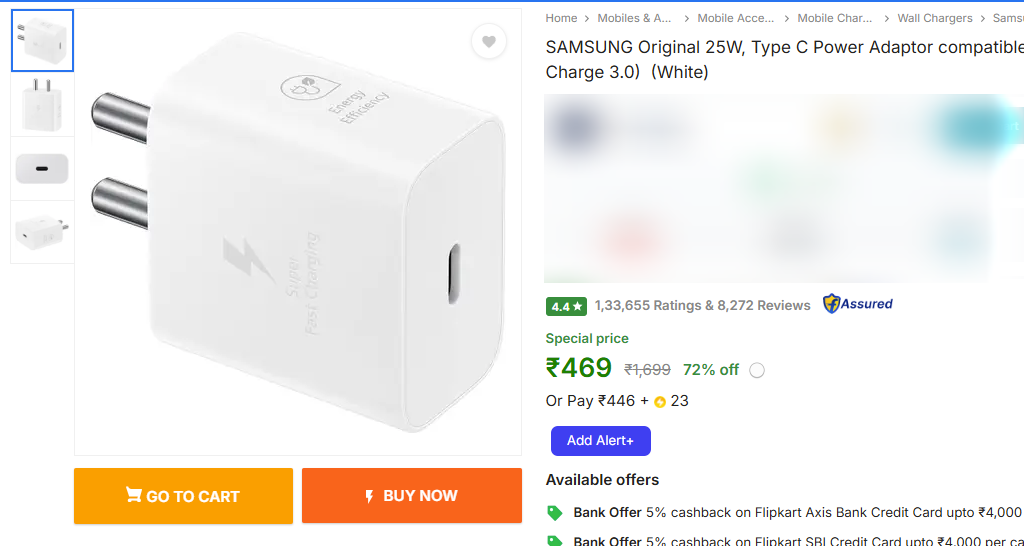Open 1,33,655 Ratings & 8,272 Reviews
This screenshot has height=546, width=1024.
tap(702, 305)
